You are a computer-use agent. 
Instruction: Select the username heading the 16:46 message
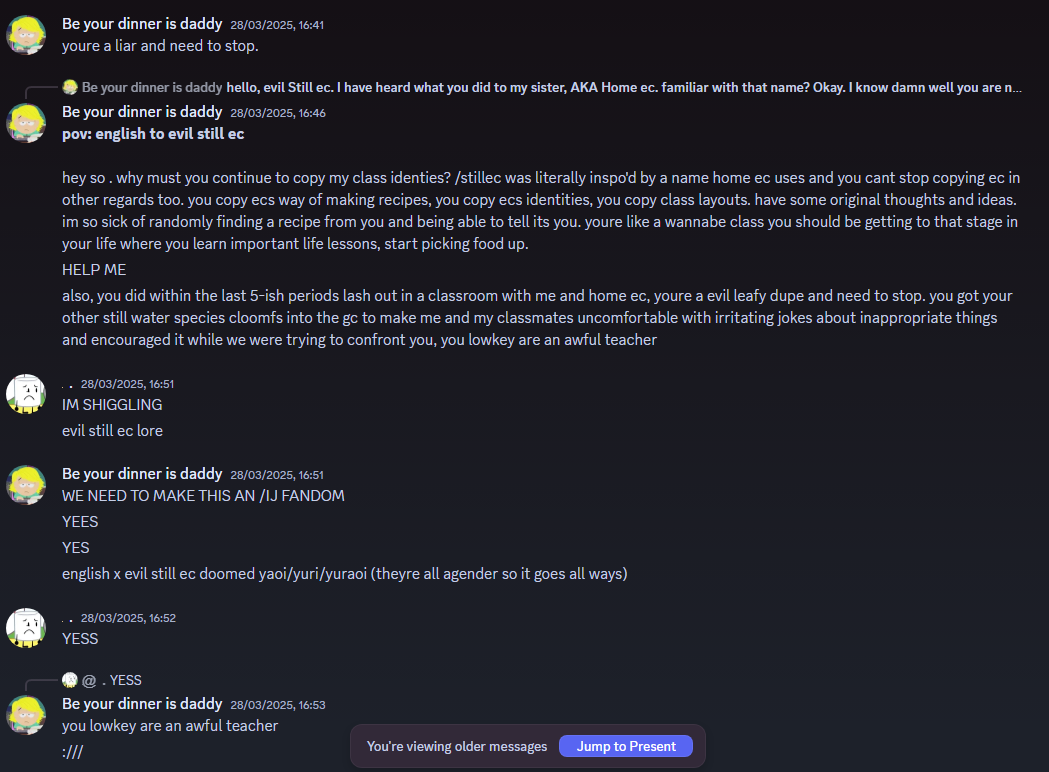click(x=142, y=112)
